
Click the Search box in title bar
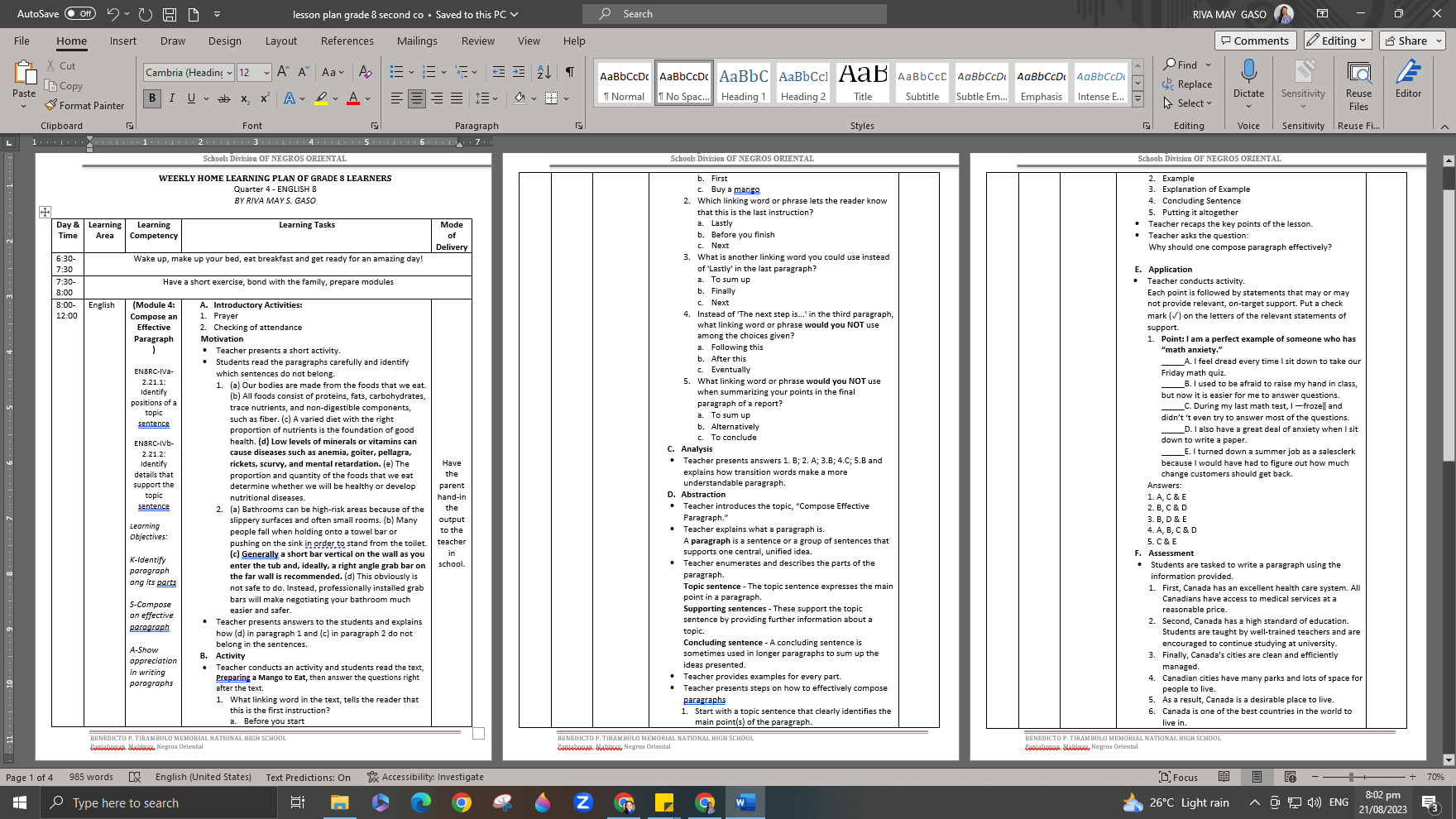tap(735, 14)
